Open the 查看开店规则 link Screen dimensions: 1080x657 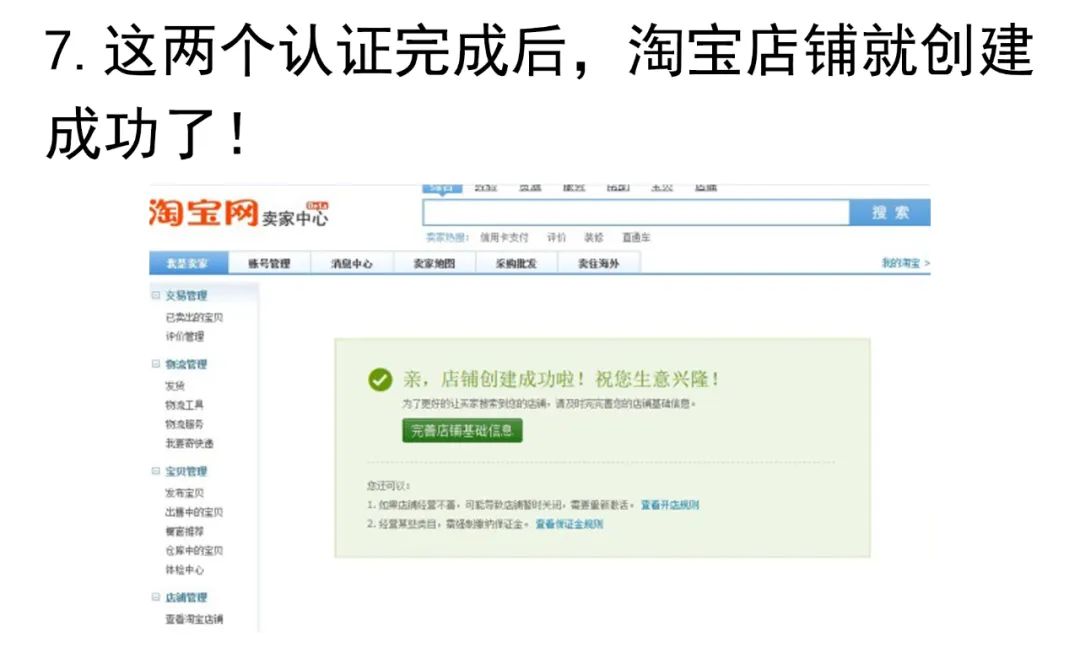672,505
